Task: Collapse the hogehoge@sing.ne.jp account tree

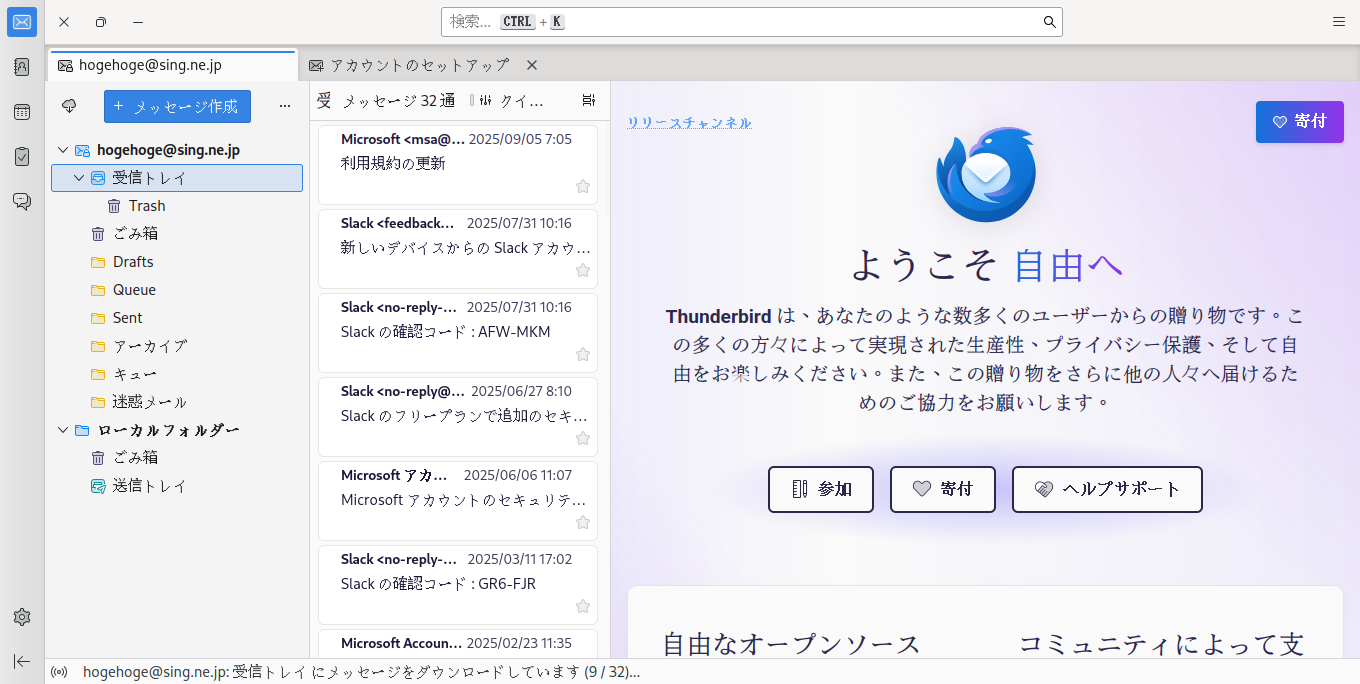Action: pyautogui.click(x=63, y=150)
